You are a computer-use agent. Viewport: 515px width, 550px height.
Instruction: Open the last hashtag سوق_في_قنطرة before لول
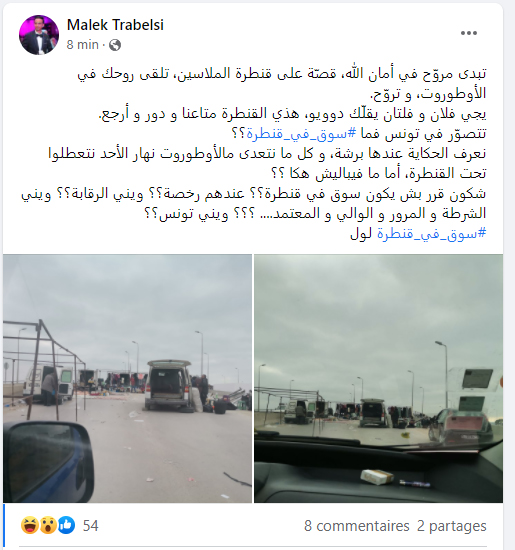pos(432,234)
